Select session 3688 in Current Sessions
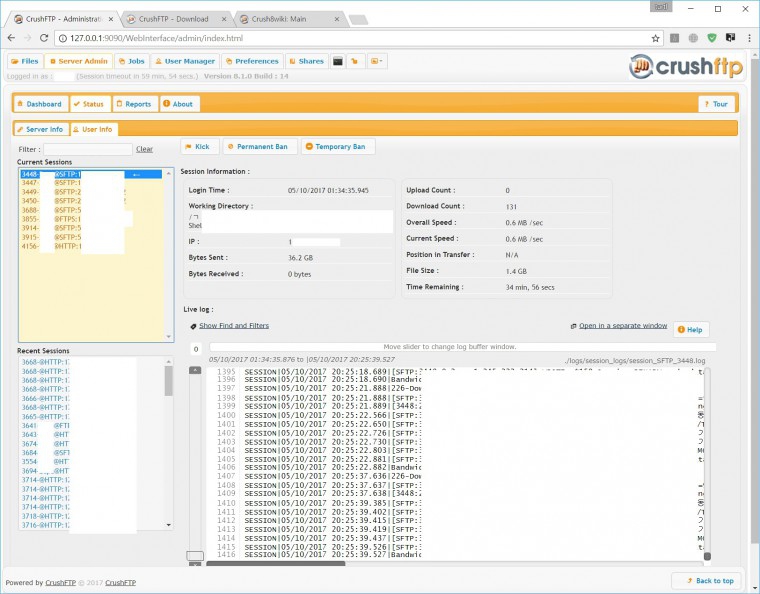Image resolution: width=760 pixels, height=594 pixels. pyautogui.click(x=91, y=210)
